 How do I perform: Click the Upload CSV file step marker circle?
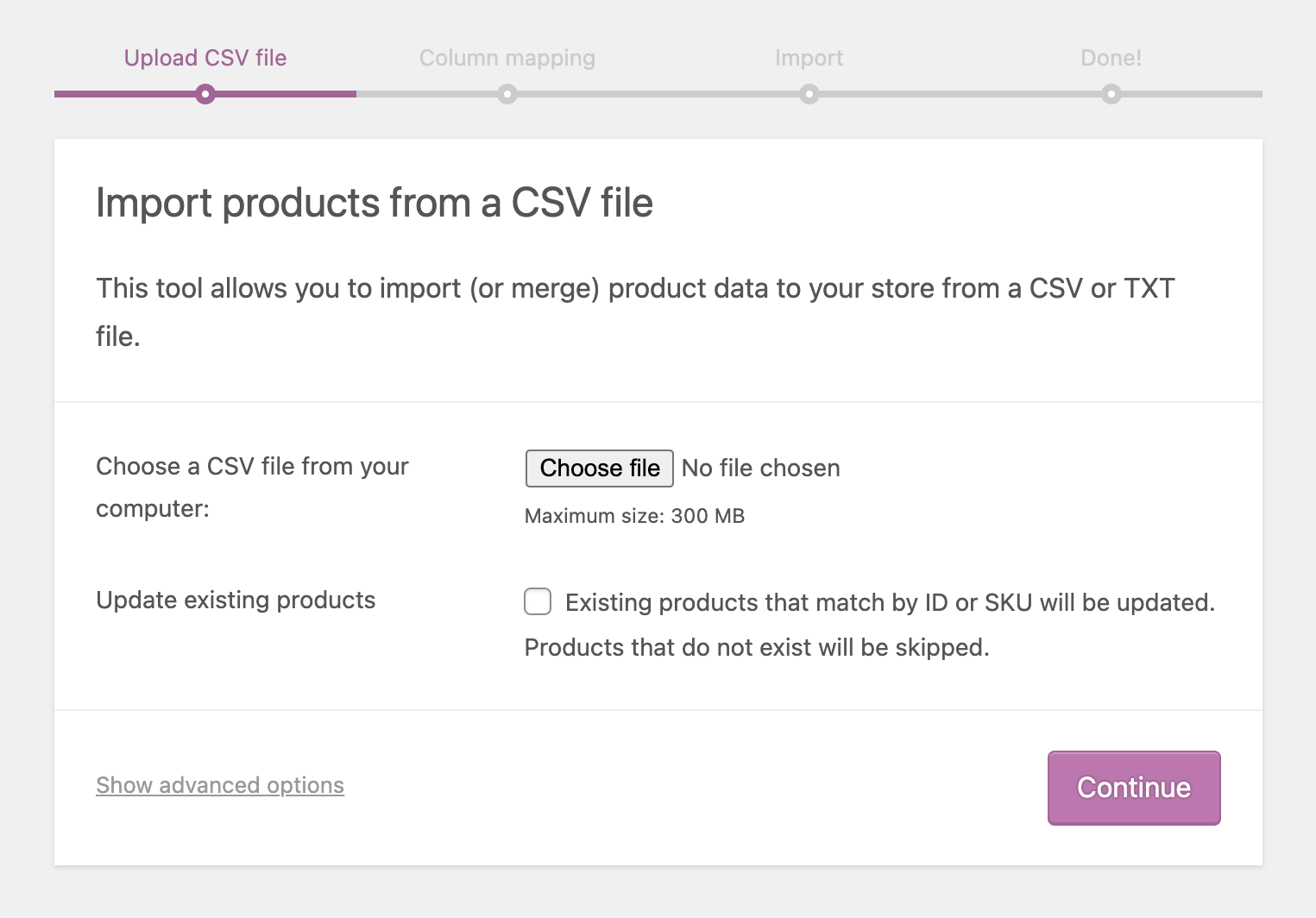click(x=205, y=94)
